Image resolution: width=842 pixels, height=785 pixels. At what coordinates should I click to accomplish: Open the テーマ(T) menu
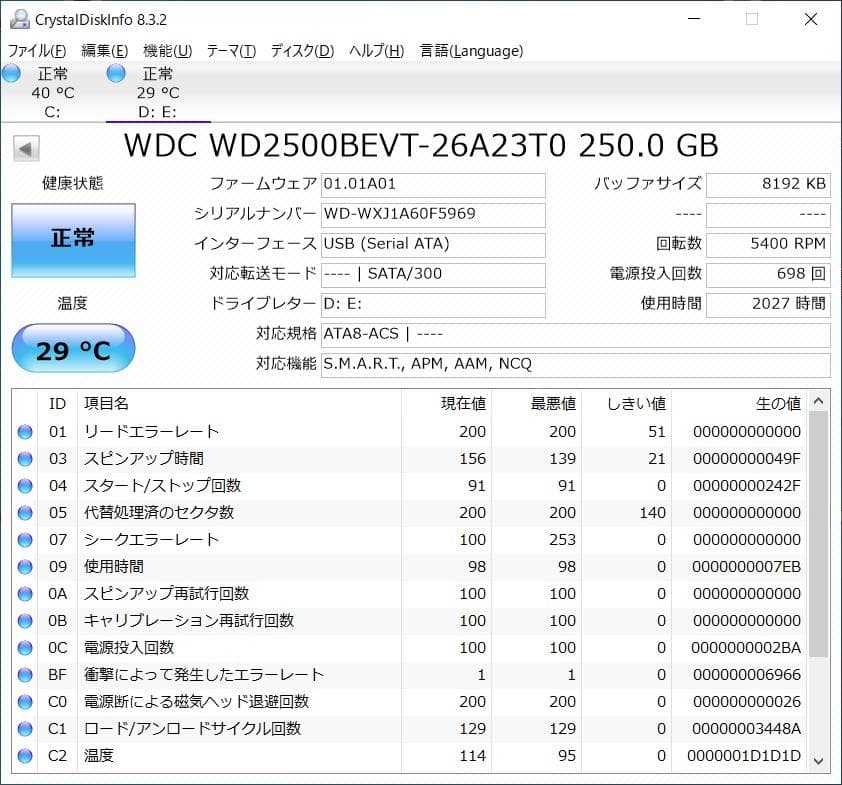(231, 50)
